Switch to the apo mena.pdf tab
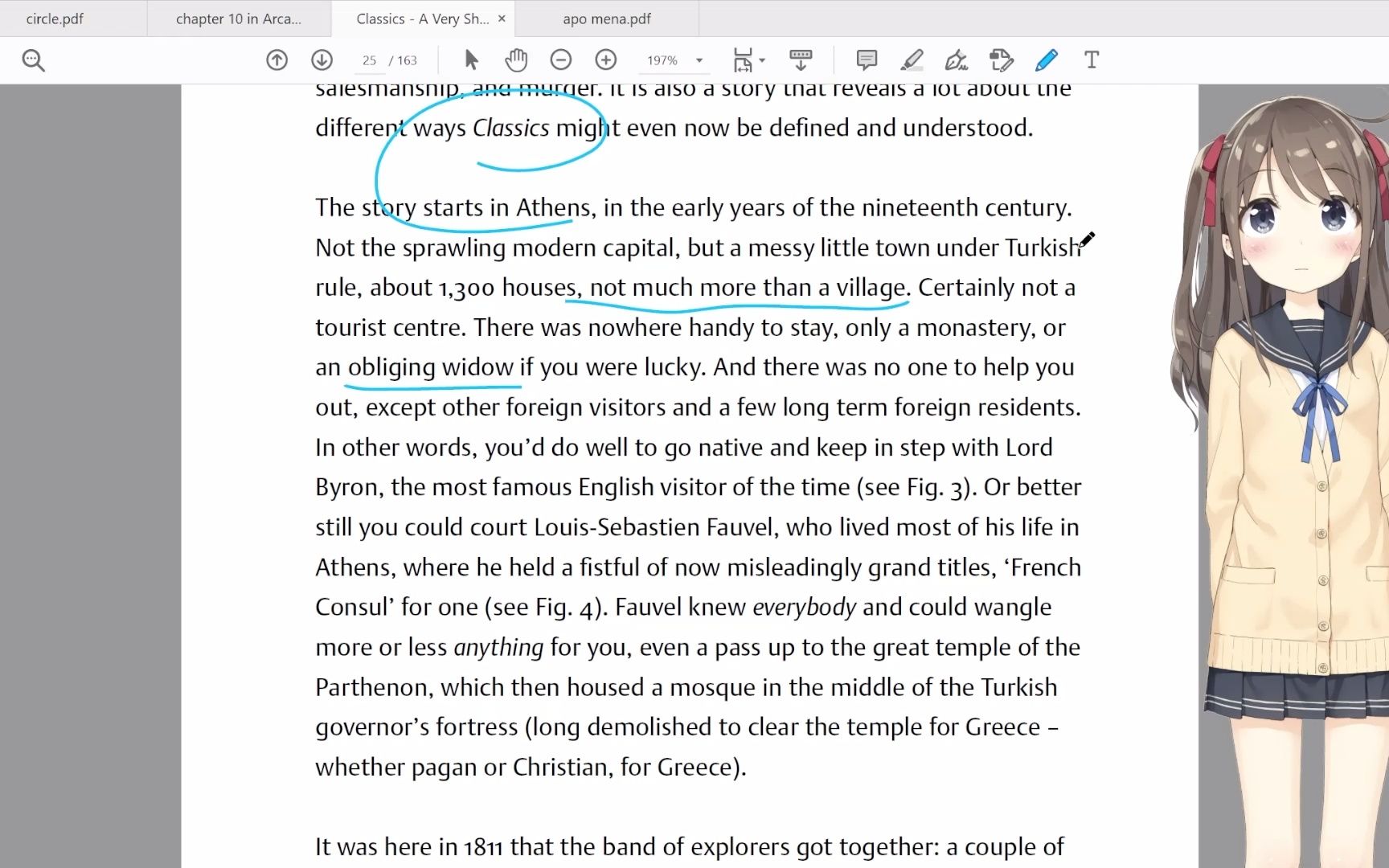The width and height of the screenshot is (1389, 868). pos(607,18)
